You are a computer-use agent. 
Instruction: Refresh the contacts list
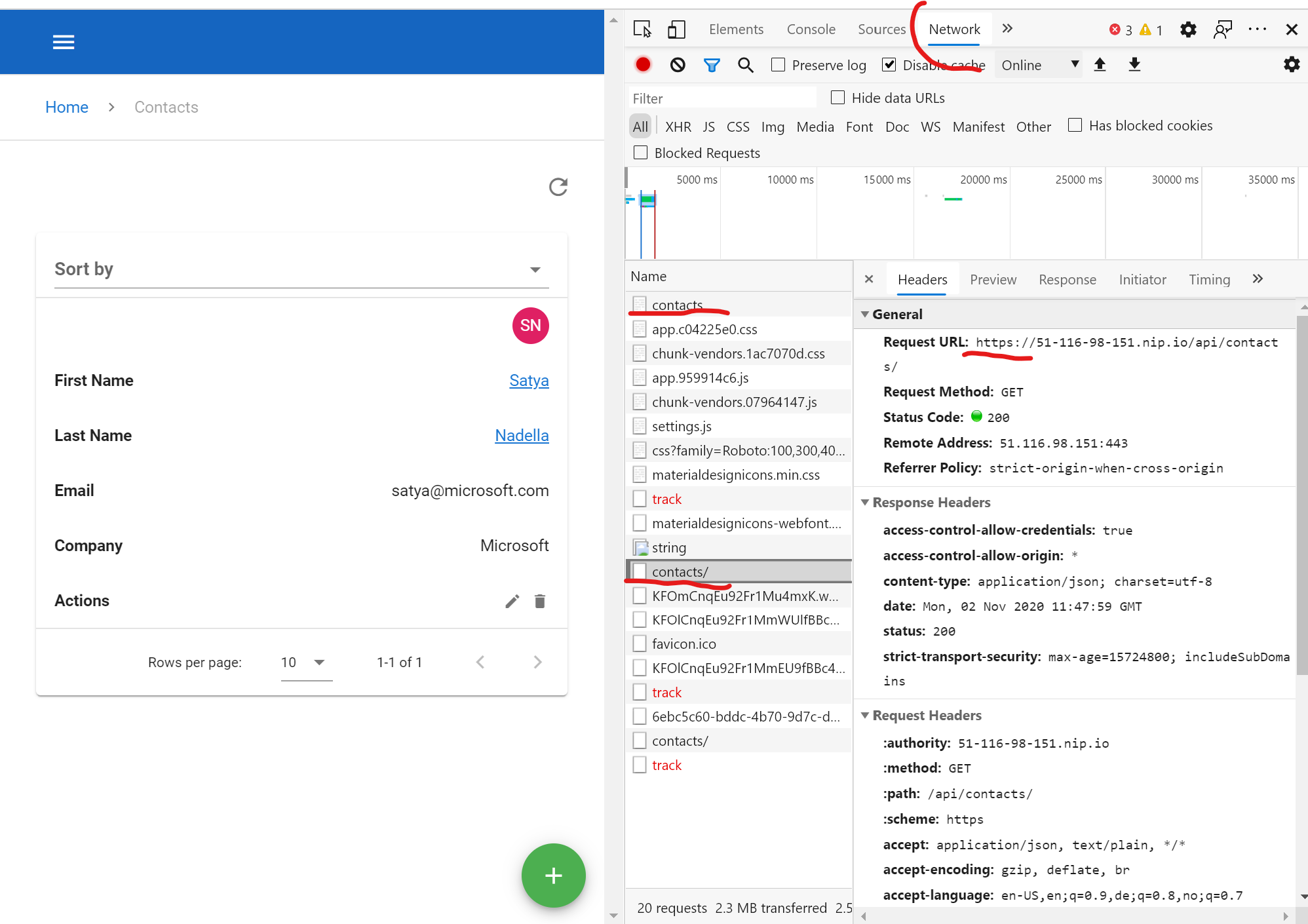click(558, 187)
